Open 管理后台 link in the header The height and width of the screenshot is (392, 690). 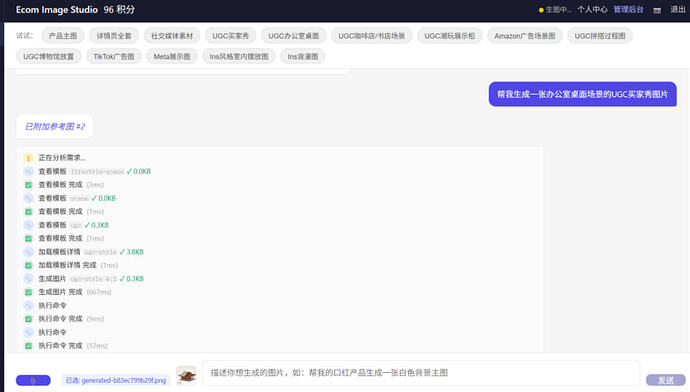point(628,10)
